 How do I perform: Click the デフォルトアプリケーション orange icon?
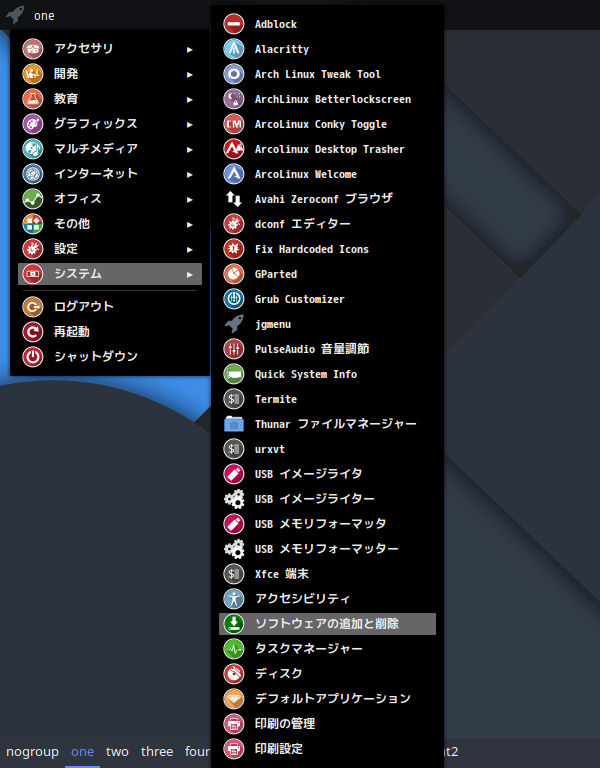coord(234,698)
